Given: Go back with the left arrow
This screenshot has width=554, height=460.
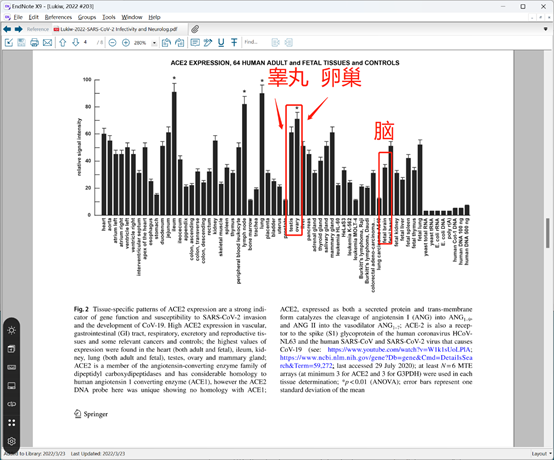Looking at the screenshot, I should 7,29.
